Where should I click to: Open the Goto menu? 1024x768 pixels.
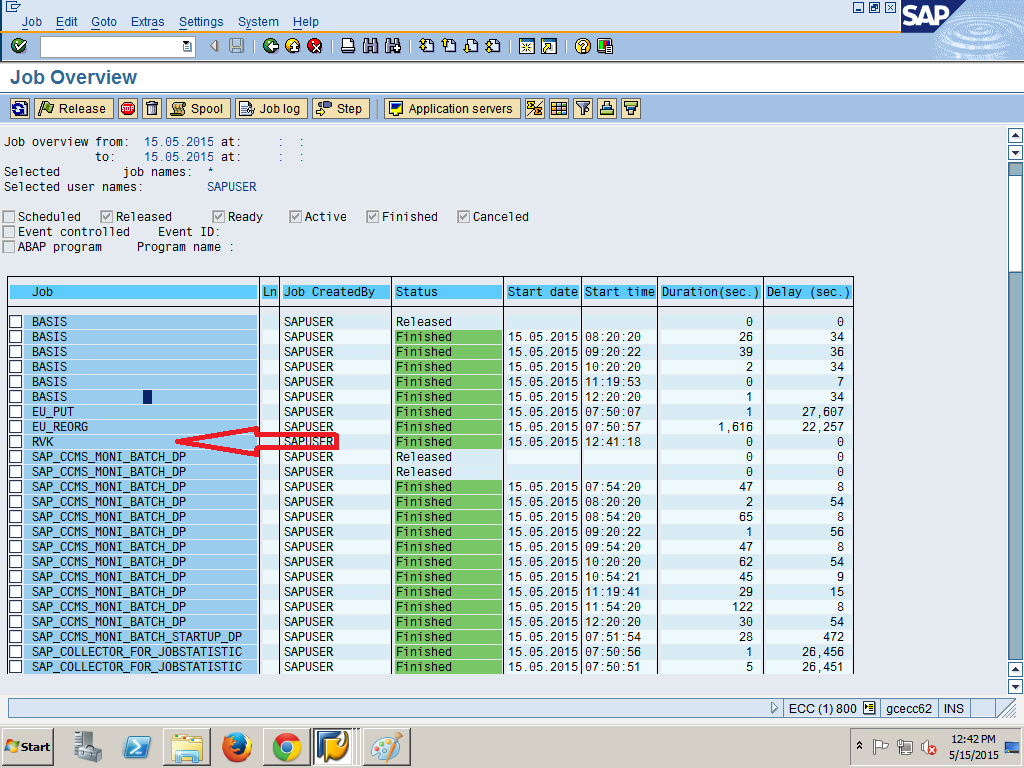tap(104, 22)
